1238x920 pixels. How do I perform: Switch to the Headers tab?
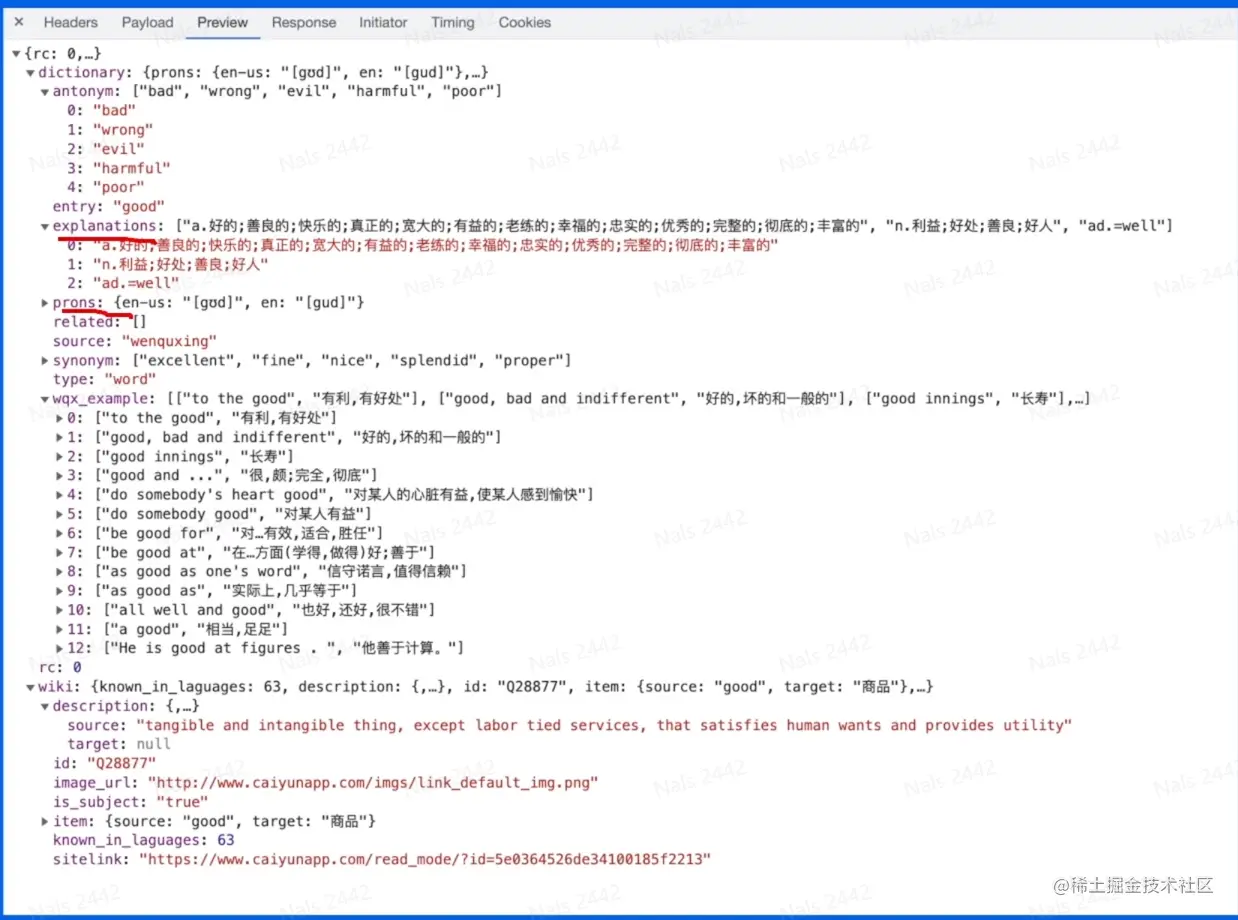click(x=71, y=22)
